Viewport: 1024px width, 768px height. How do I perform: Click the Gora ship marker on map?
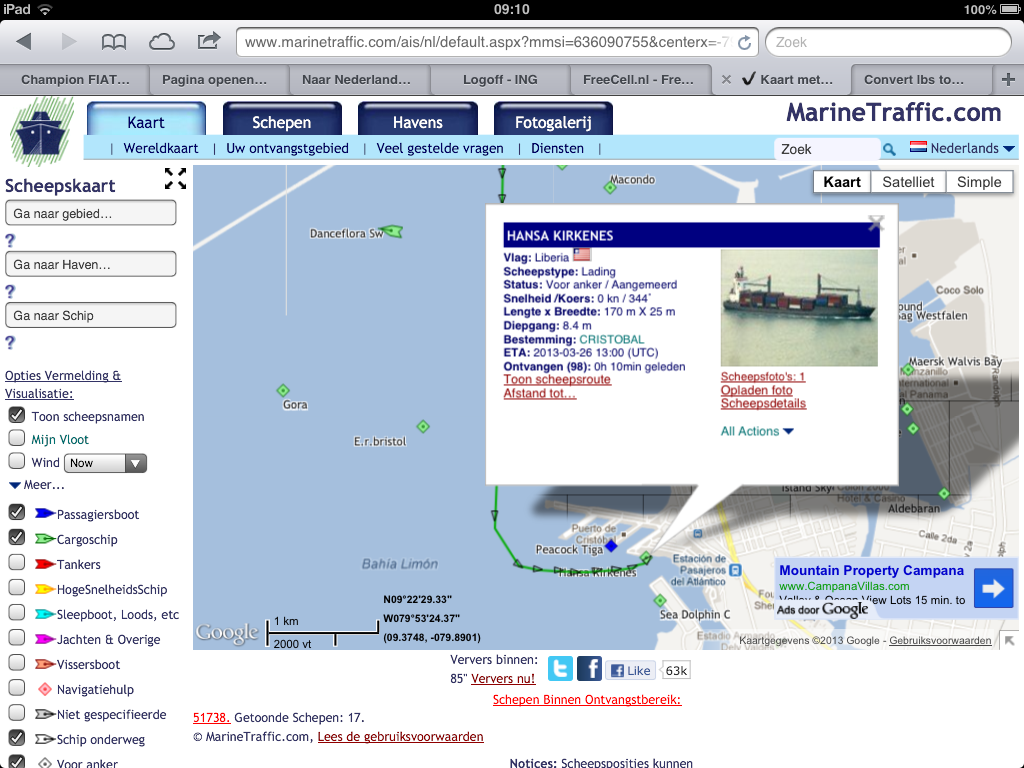tap(283, 391)
